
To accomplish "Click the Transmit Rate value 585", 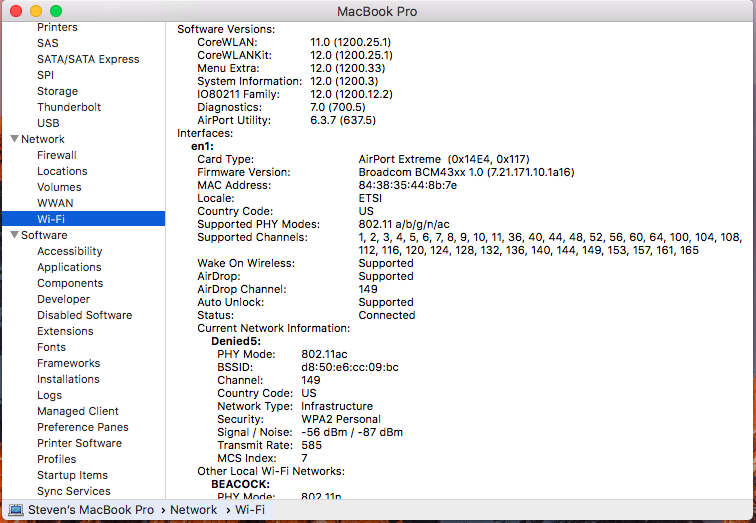I will click(311, 445).
